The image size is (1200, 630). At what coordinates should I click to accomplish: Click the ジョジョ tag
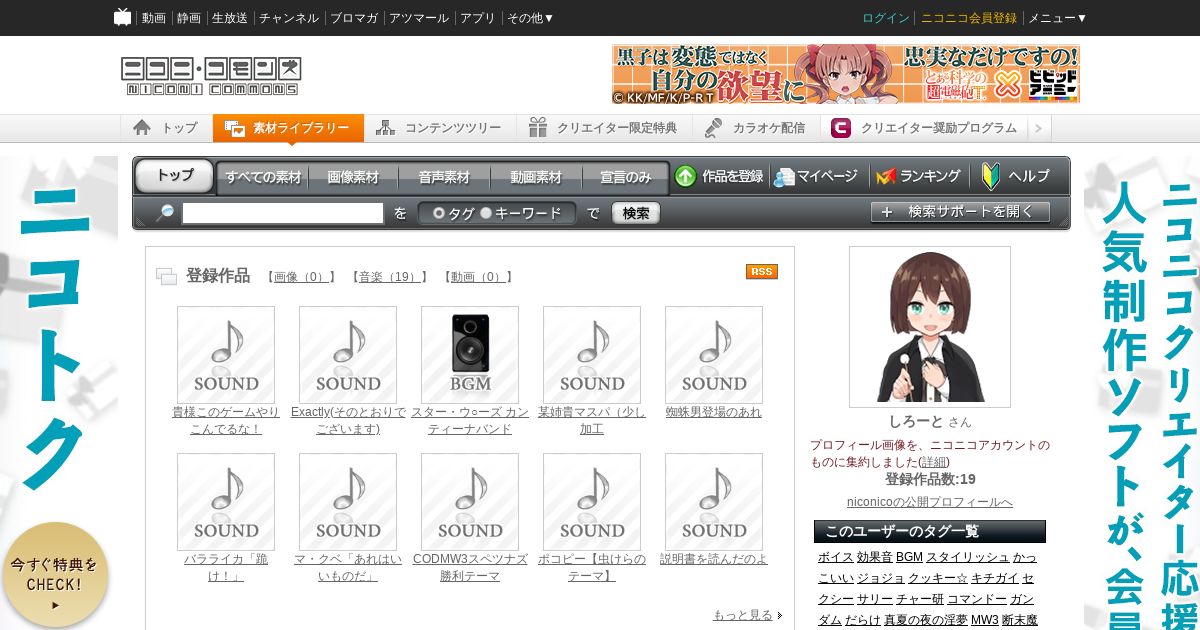coord(880,578)
